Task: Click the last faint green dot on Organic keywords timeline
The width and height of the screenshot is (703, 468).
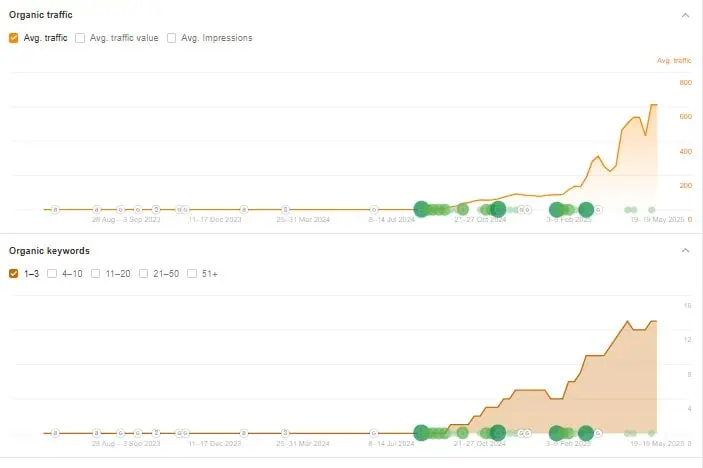Action: (x=651, y=433)
